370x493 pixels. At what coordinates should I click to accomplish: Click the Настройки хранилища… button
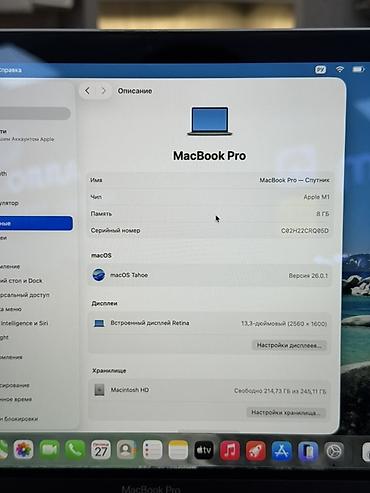(286, 413)
